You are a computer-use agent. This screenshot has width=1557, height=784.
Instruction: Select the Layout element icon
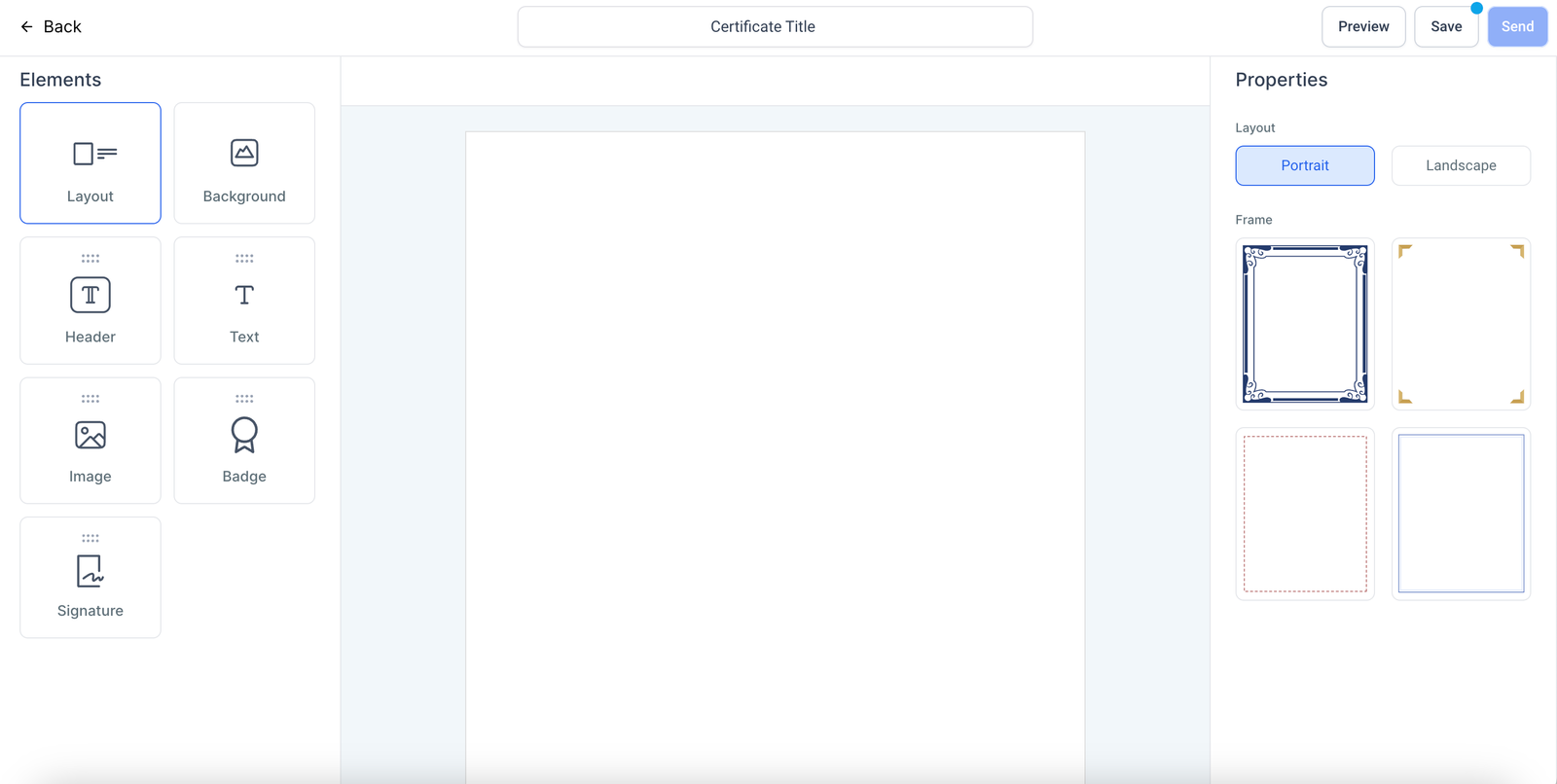point(94,154)
